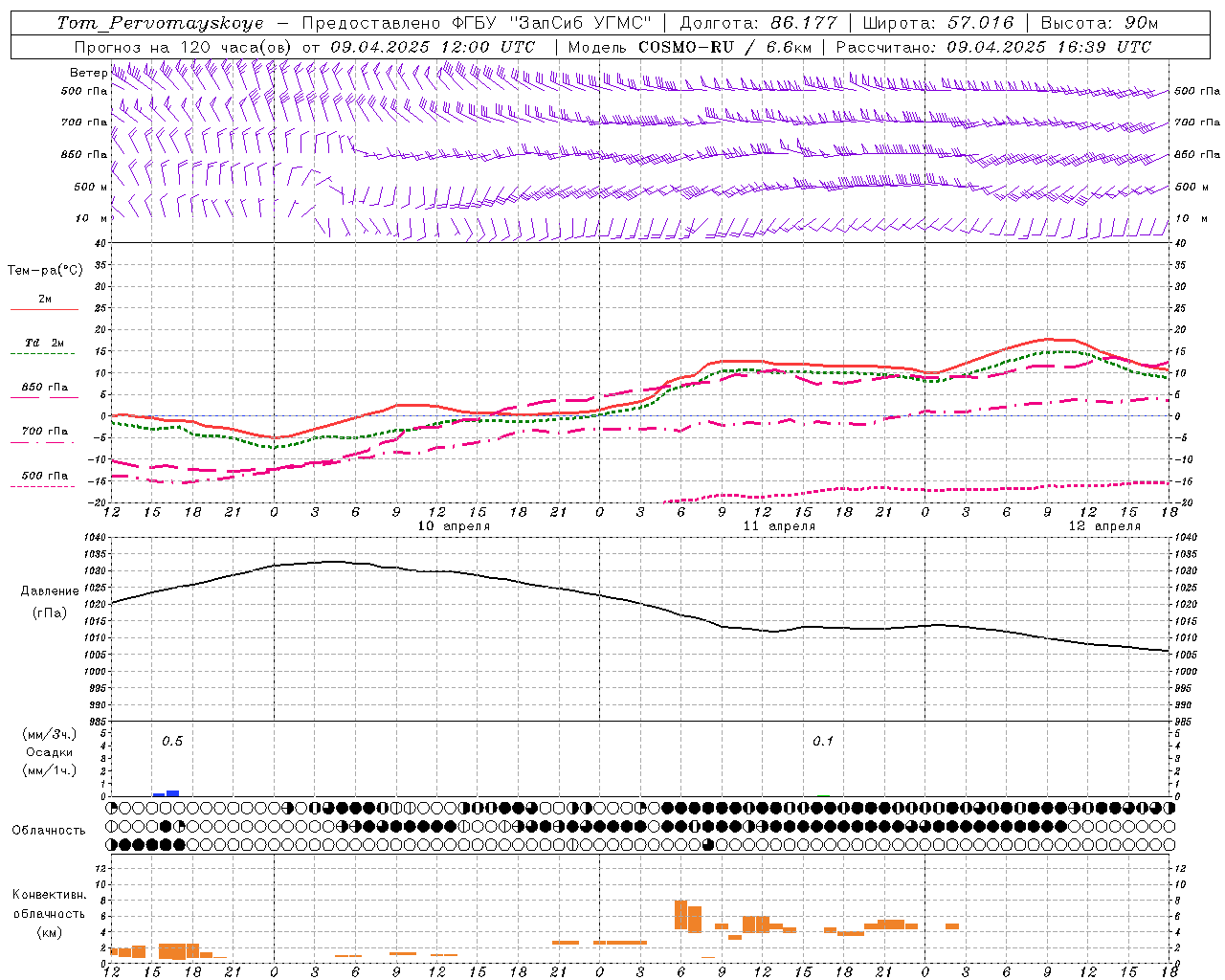Viewport: 1225px width, 980px height.
Task: Click the 'Ветер' wind panel label
Action: pyautogui.click(x=88, y=73)
